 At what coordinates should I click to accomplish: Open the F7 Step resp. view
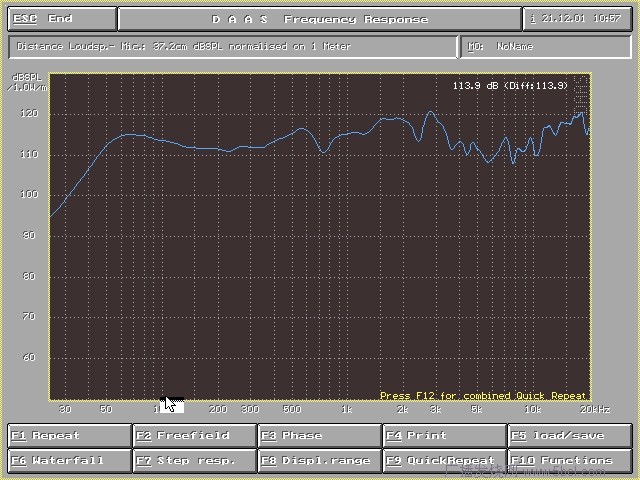tap(194, 461)
